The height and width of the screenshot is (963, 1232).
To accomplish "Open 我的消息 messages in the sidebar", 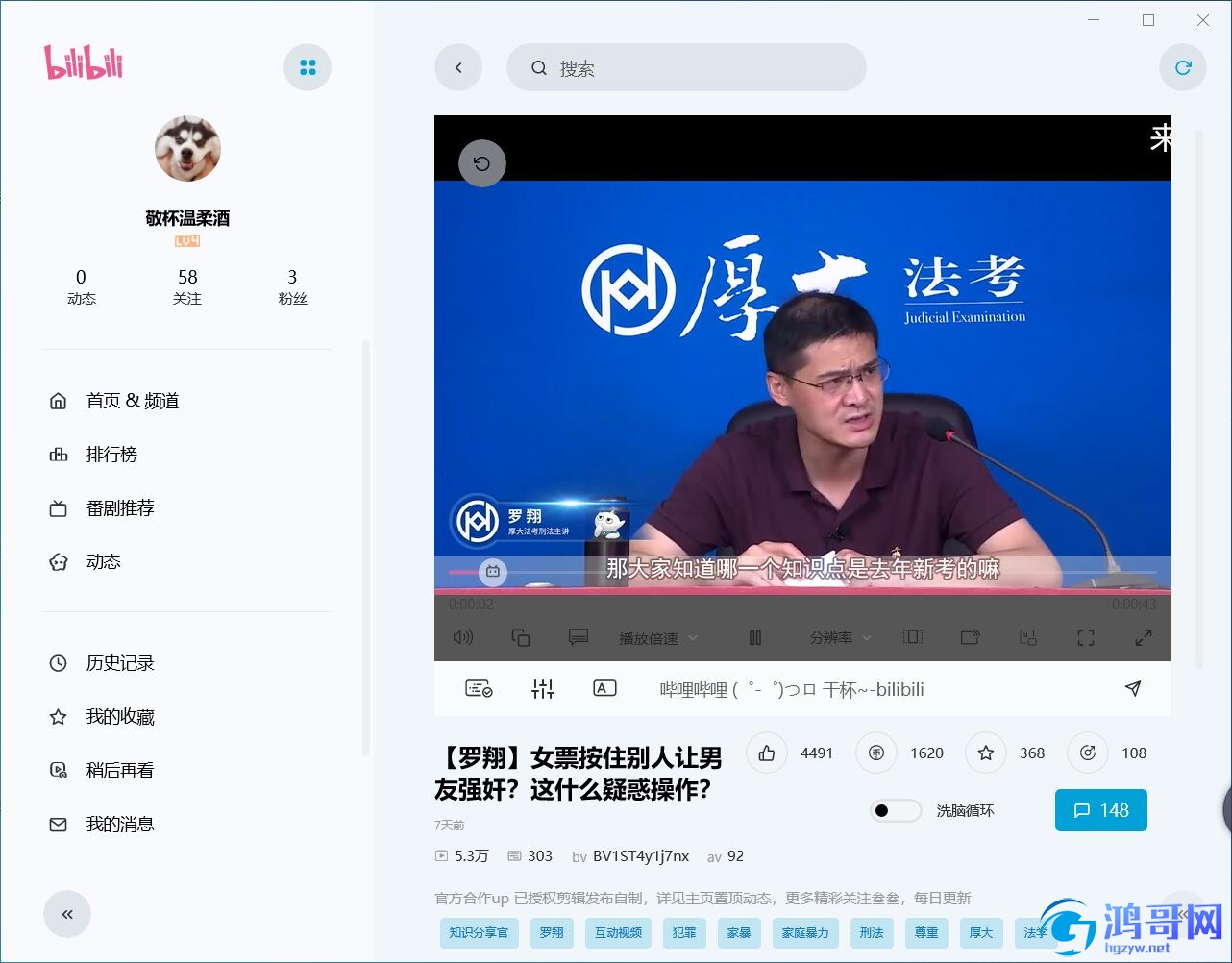I will (x=120, y=825).
